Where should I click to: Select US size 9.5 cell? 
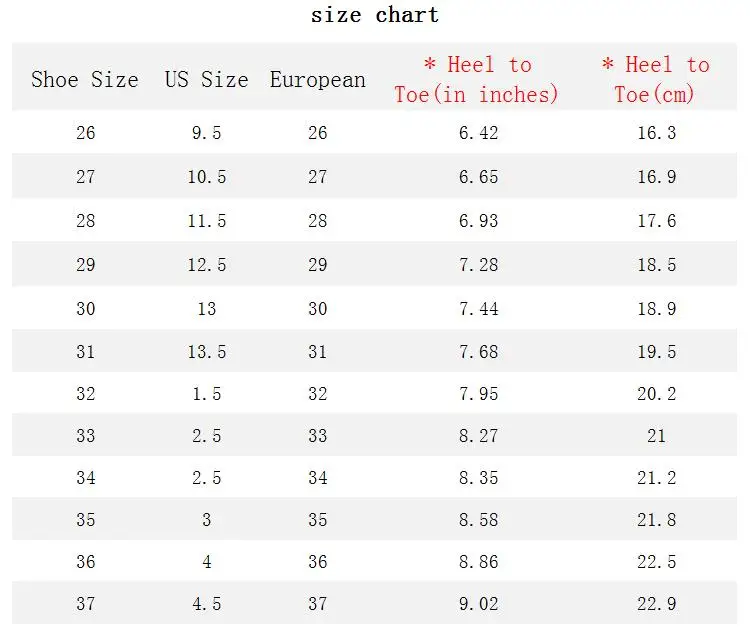tap(206, 133)
